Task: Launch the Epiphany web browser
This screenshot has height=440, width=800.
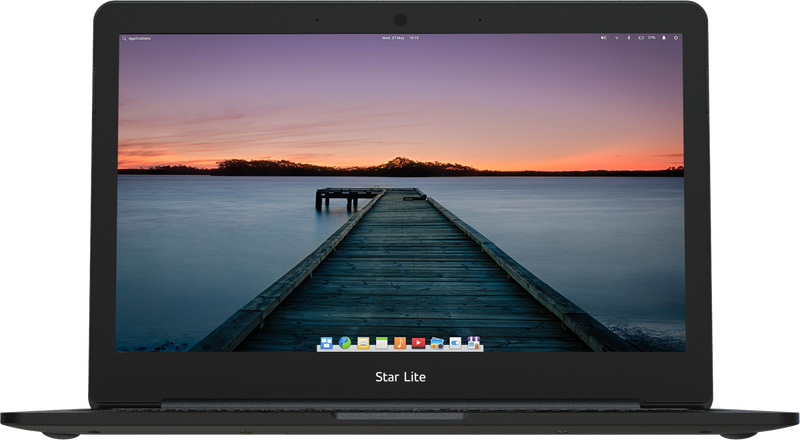Action: pos(345,343)
